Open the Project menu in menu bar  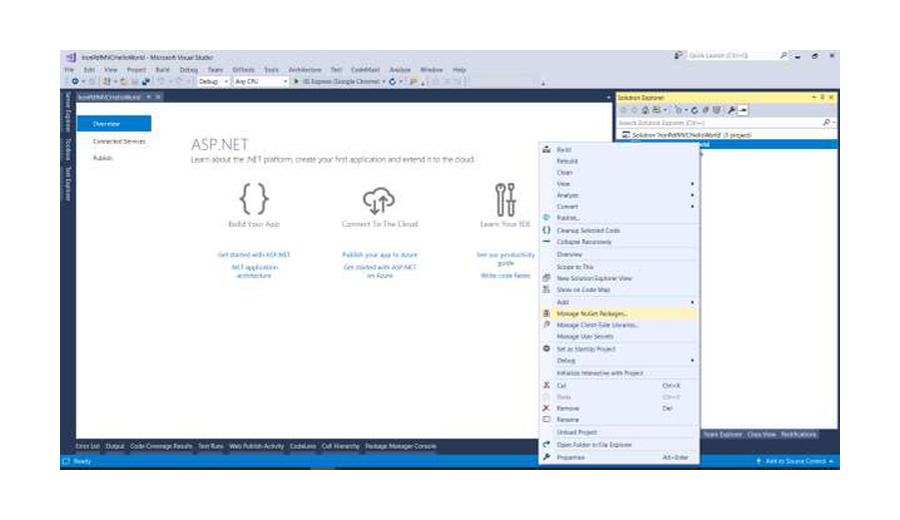point(137,69)
